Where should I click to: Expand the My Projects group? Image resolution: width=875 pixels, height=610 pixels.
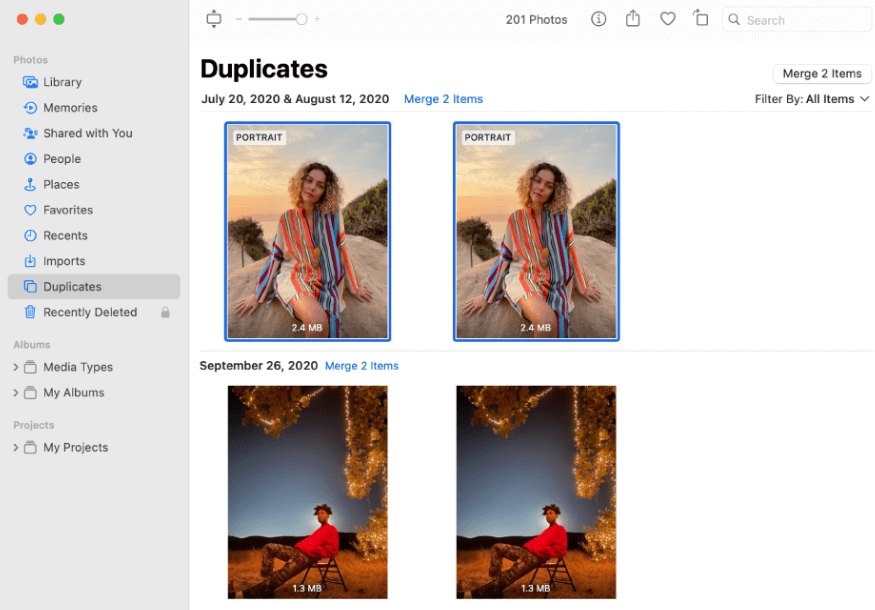pyautogui.click(x=15, y=448)
